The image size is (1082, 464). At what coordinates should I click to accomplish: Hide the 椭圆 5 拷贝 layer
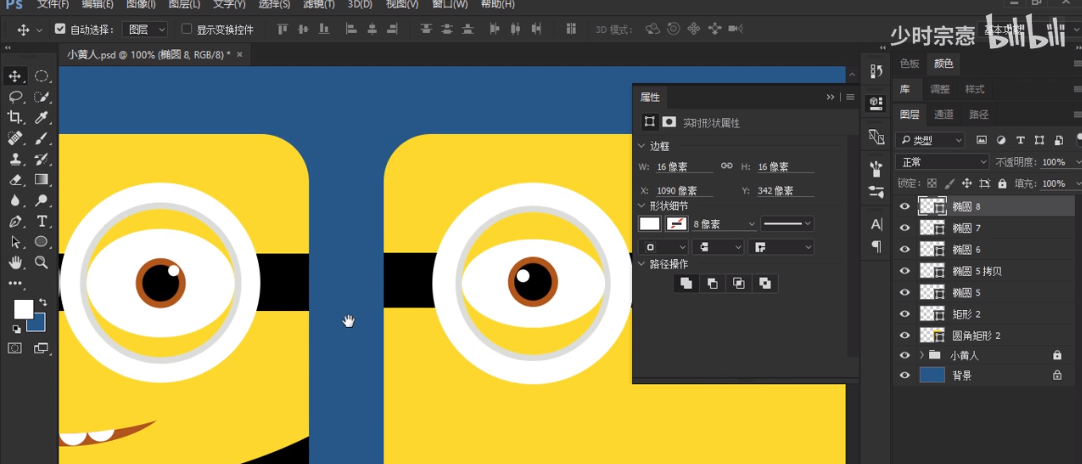[905, 271]
